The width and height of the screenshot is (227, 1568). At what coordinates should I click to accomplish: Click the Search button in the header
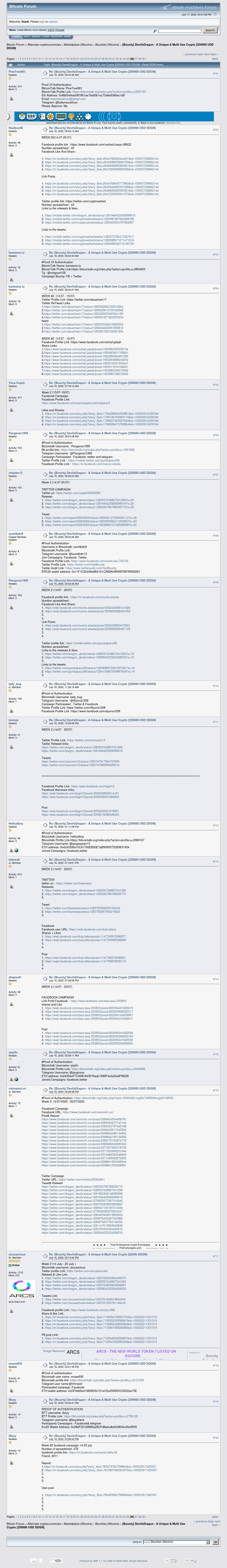coord(210,30)
